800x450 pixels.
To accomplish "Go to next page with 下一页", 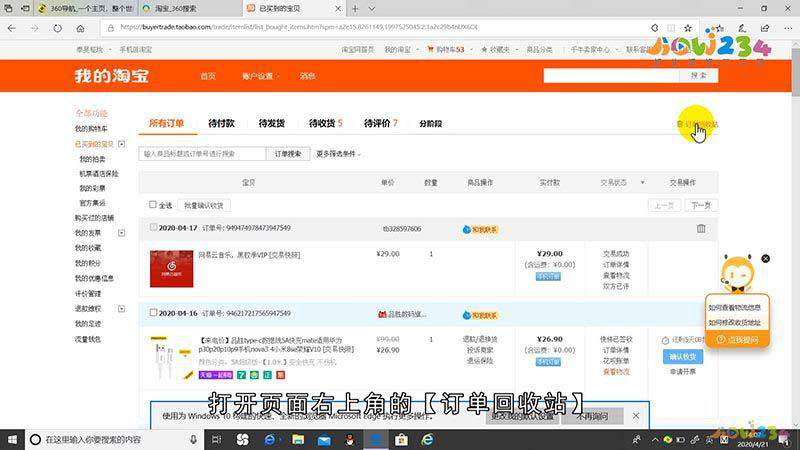I will tap(701, 205).
